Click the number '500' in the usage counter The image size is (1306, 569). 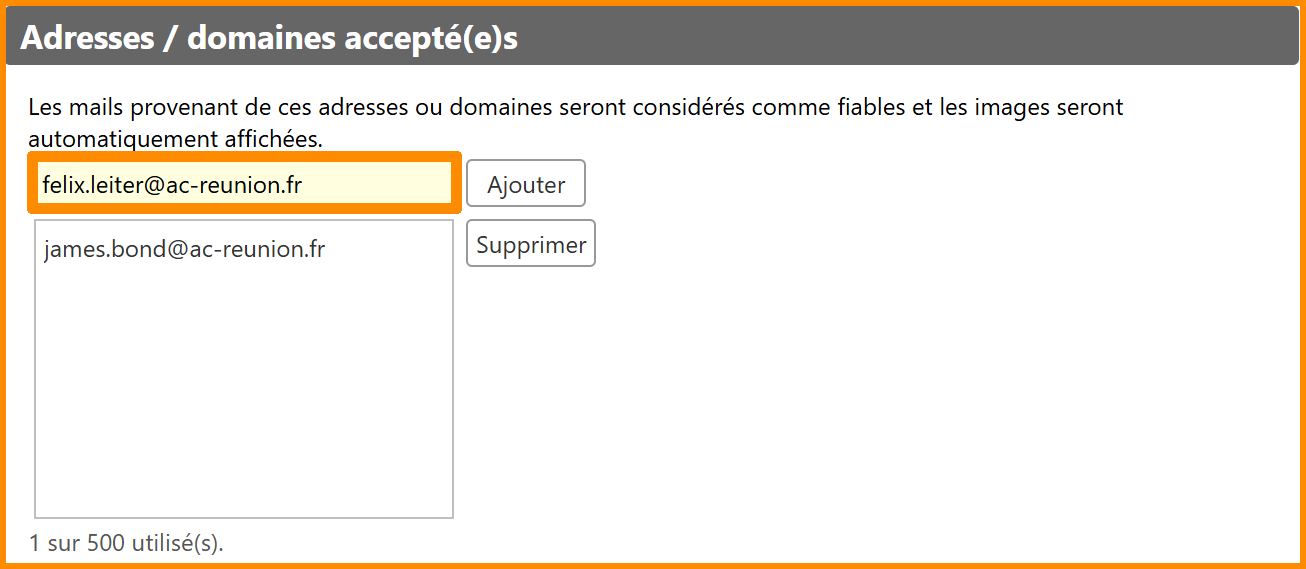coord(106,544)
